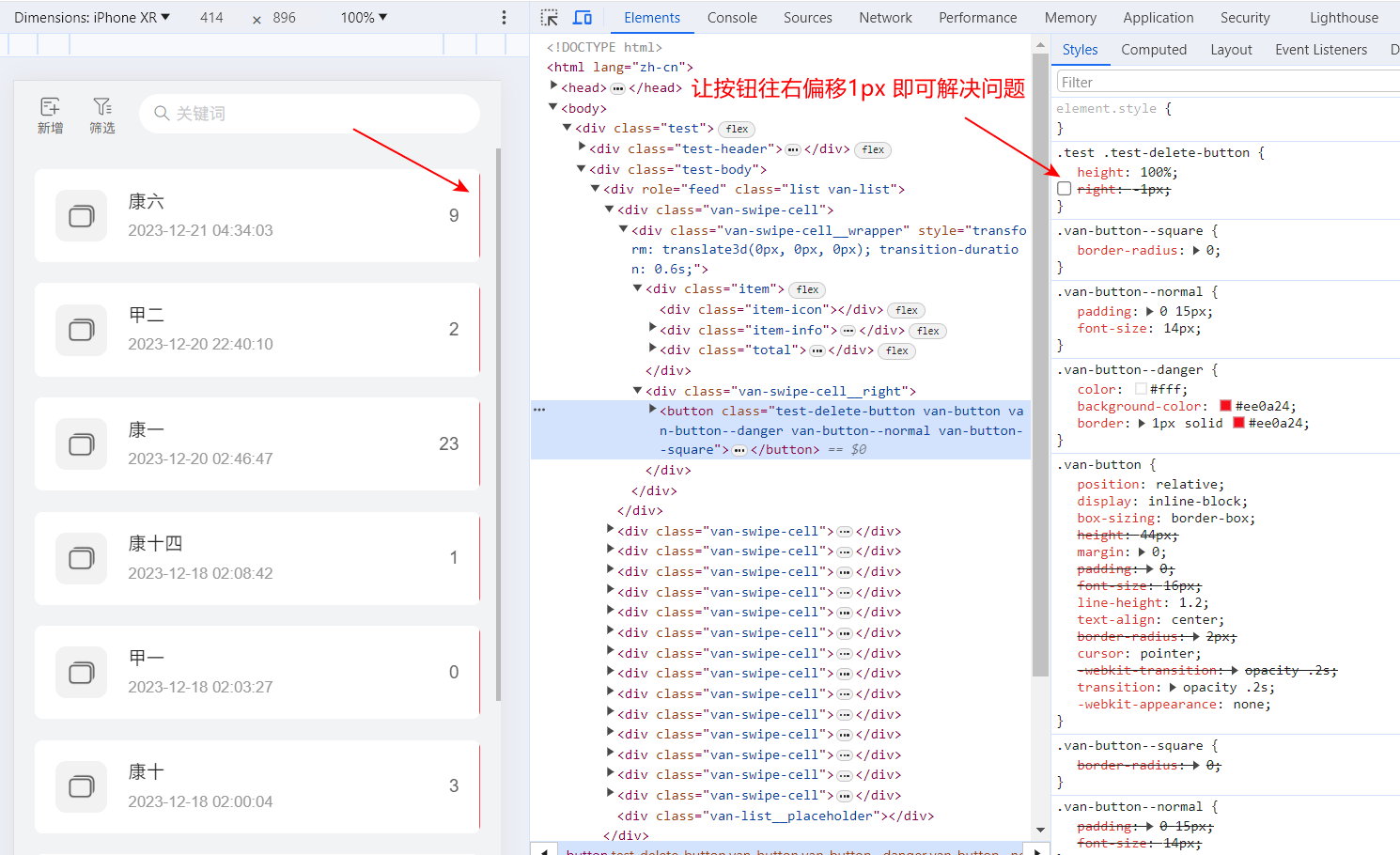The height and width of the screenshot is (855, 1400).
Task: Click the Elements panel scroll-down arrow
Action: point(1040,830)
